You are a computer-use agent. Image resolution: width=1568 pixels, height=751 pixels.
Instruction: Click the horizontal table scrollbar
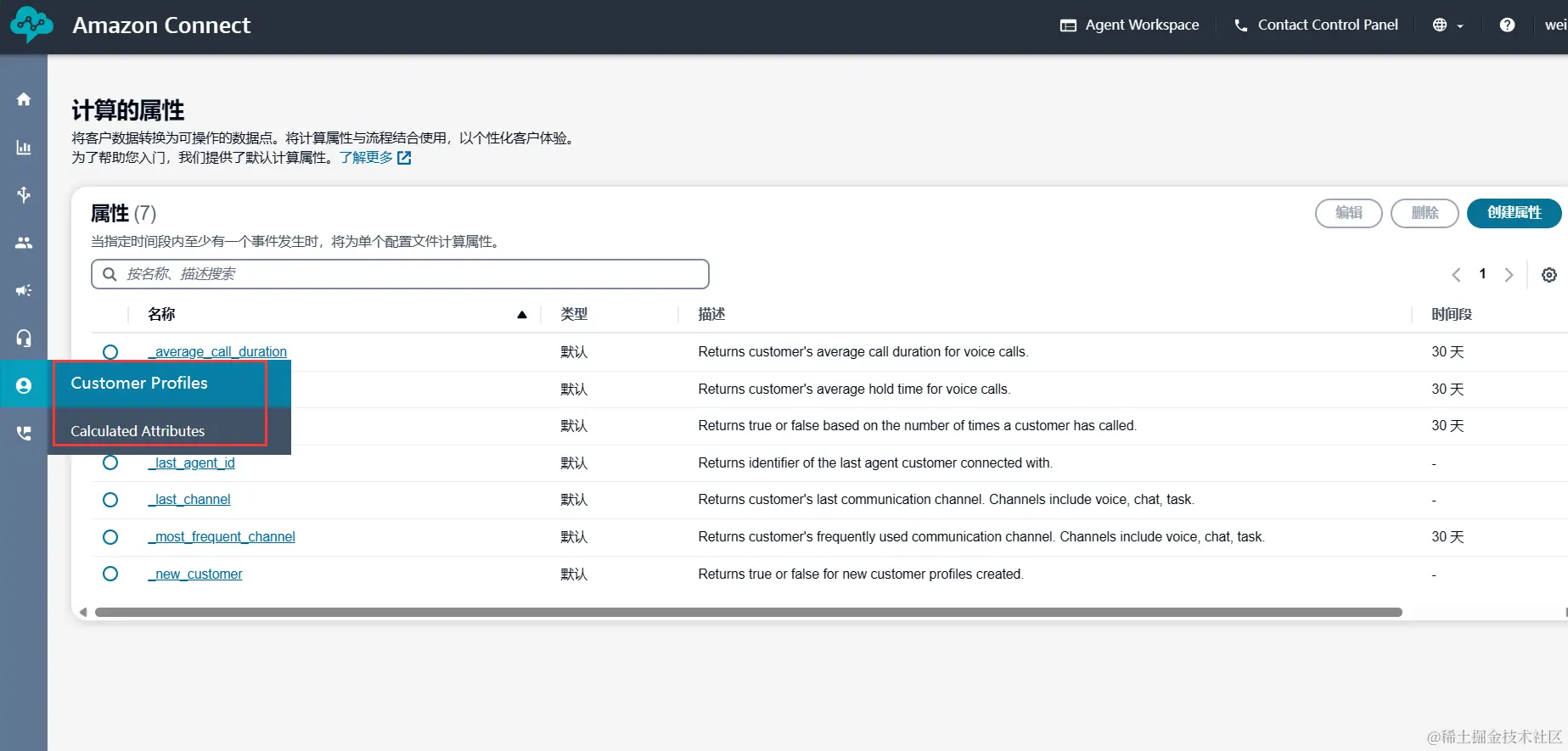pos(748,612)
